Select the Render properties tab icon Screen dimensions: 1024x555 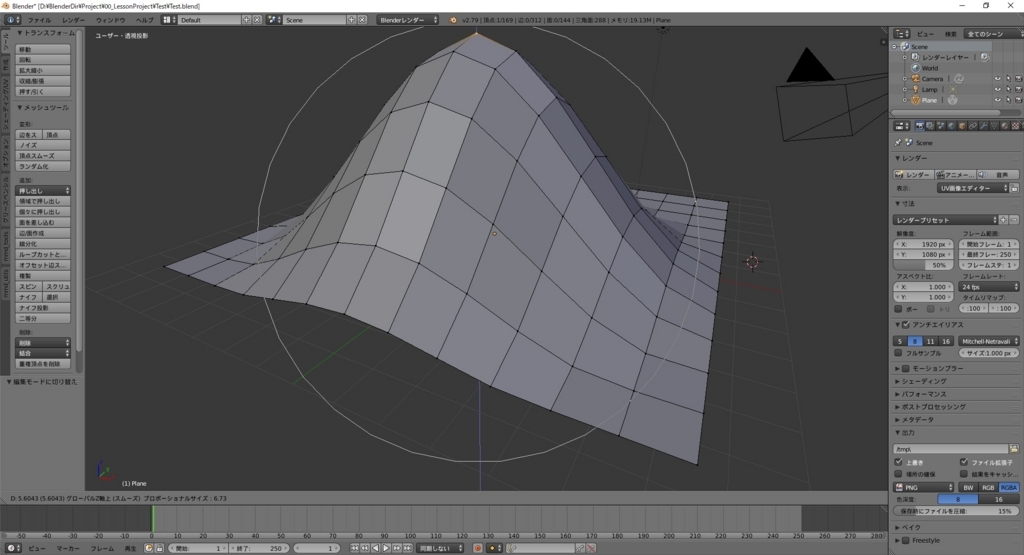920,126
